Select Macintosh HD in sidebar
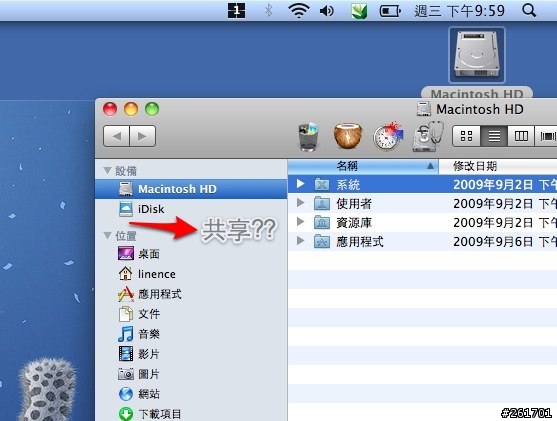This screenshot has width=557, height=421. point(191,189)
